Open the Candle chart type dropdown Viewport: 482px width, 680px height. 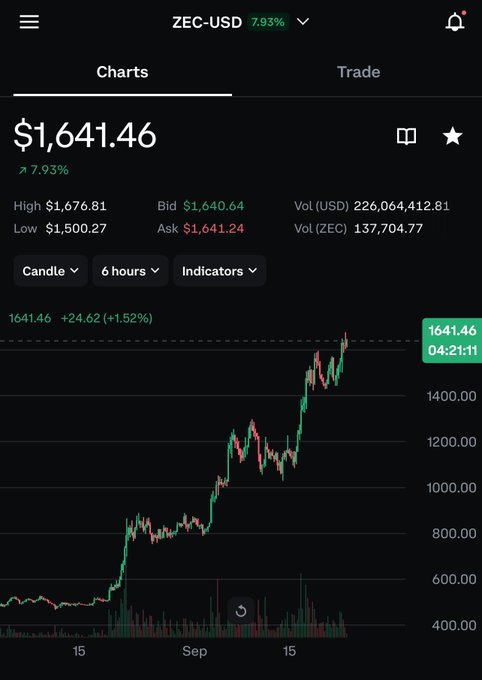point(50,271)
